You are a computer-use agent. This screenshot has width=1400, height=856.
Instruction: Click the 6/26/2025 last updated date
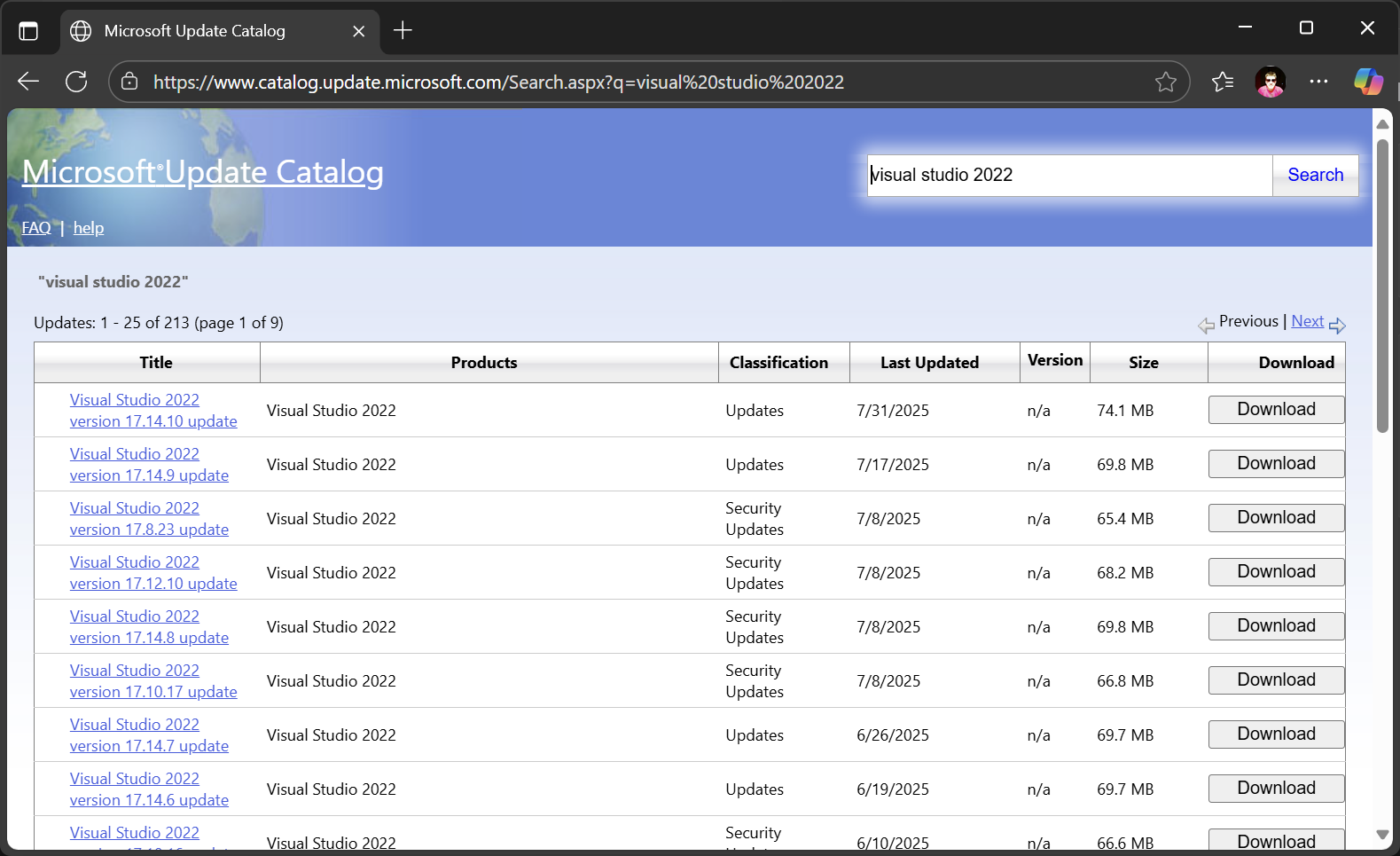pyautogui.click(x=893, y=735)
